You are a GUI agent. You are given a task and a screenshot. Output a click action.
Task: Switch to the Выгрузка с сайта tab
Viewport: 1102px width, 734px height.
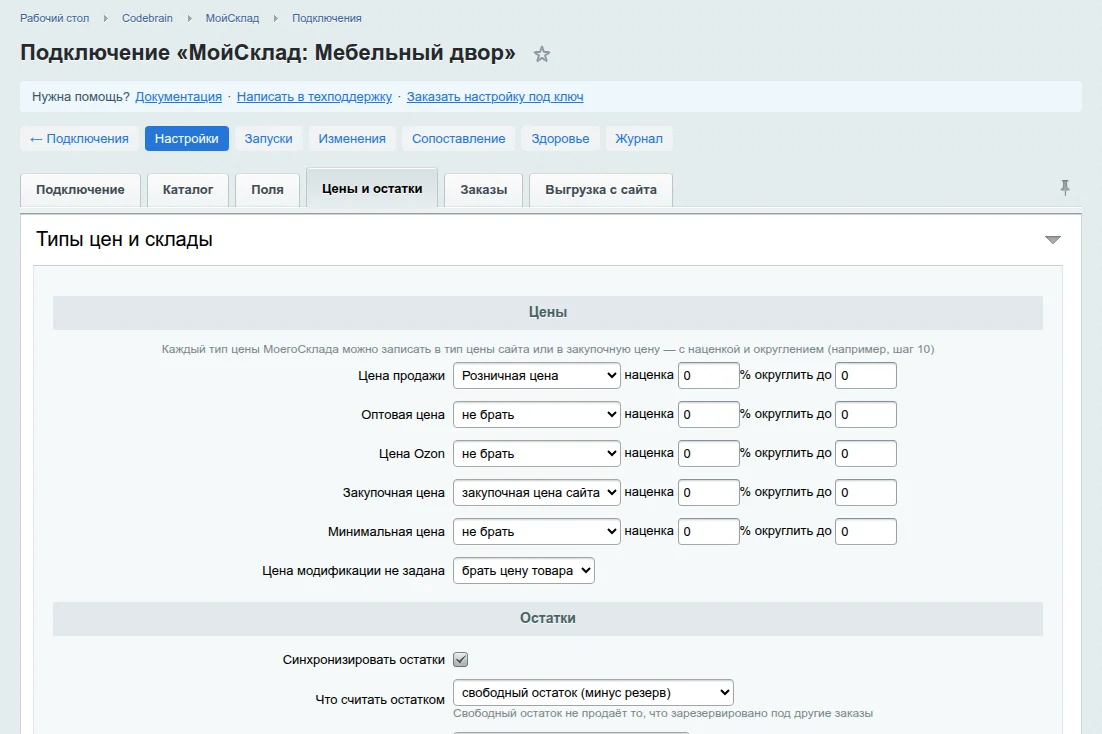(x=601, y=190)
